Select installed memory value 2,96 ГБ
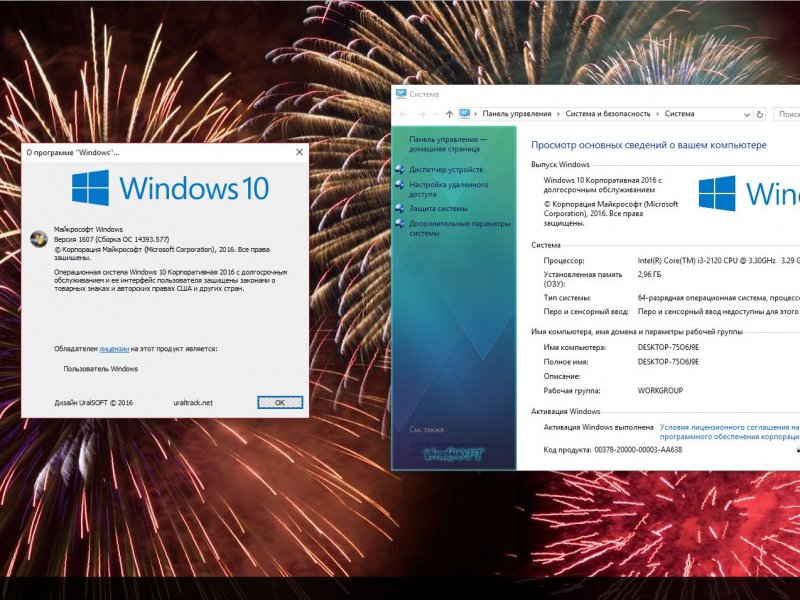 (649, 274)
